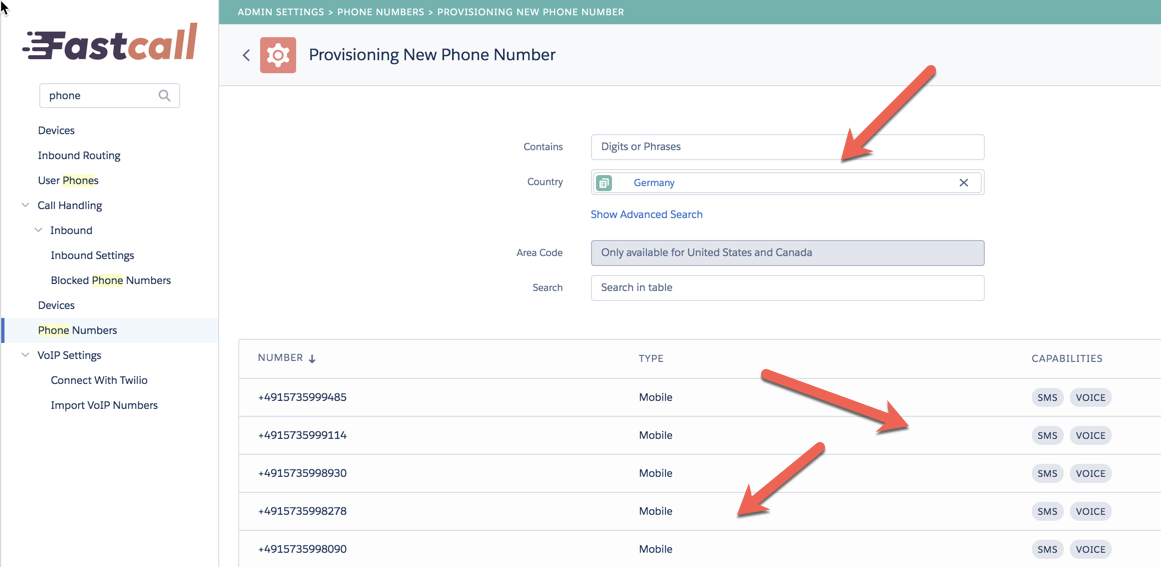Open Connect With Twilio
Image resolution: width=1161 pixels, height=567 pixels.
click(99, 380)
